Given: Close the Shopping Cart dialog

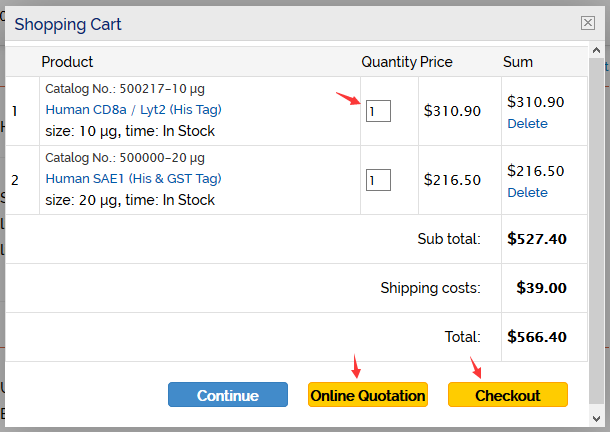Looking at the screenshot, I should [x=587, y=24].
